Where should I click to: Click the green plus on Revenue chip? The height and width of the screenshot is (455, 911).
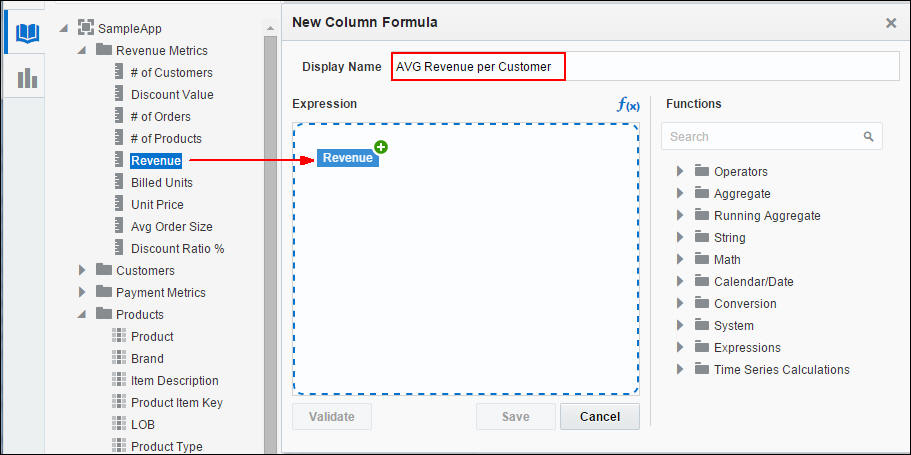click(381, 147)
